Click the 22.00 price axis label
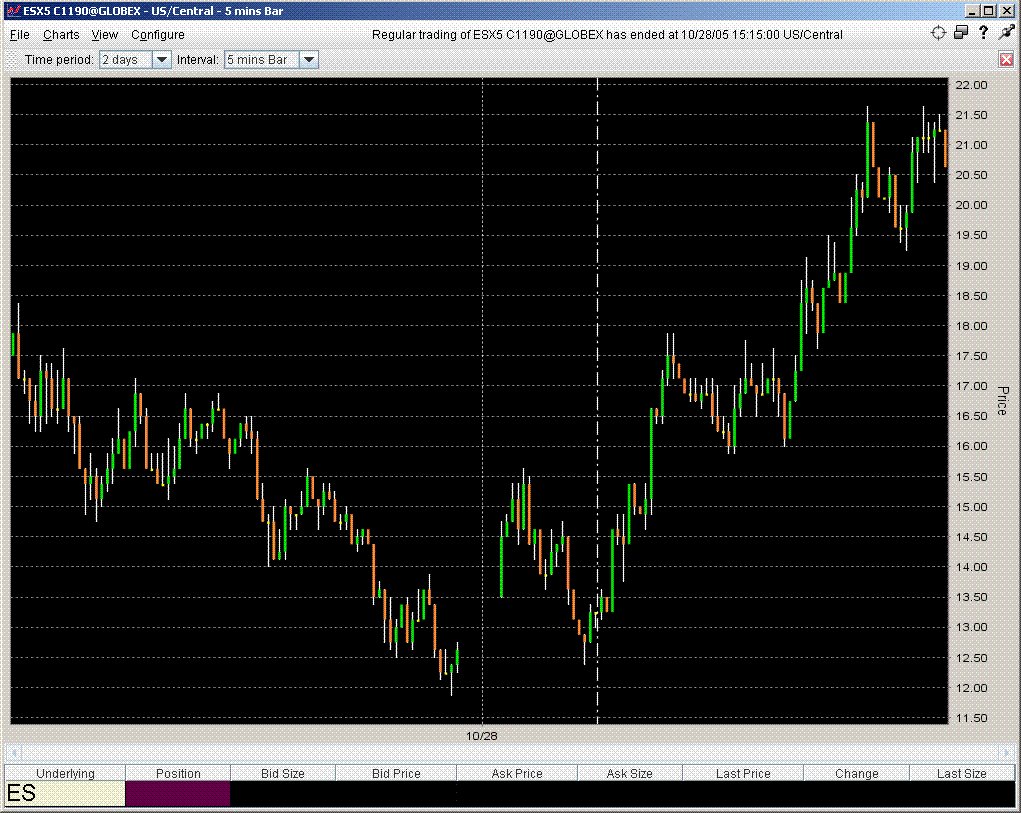This screenshot has width=1021, height=813. pos(971,85)
